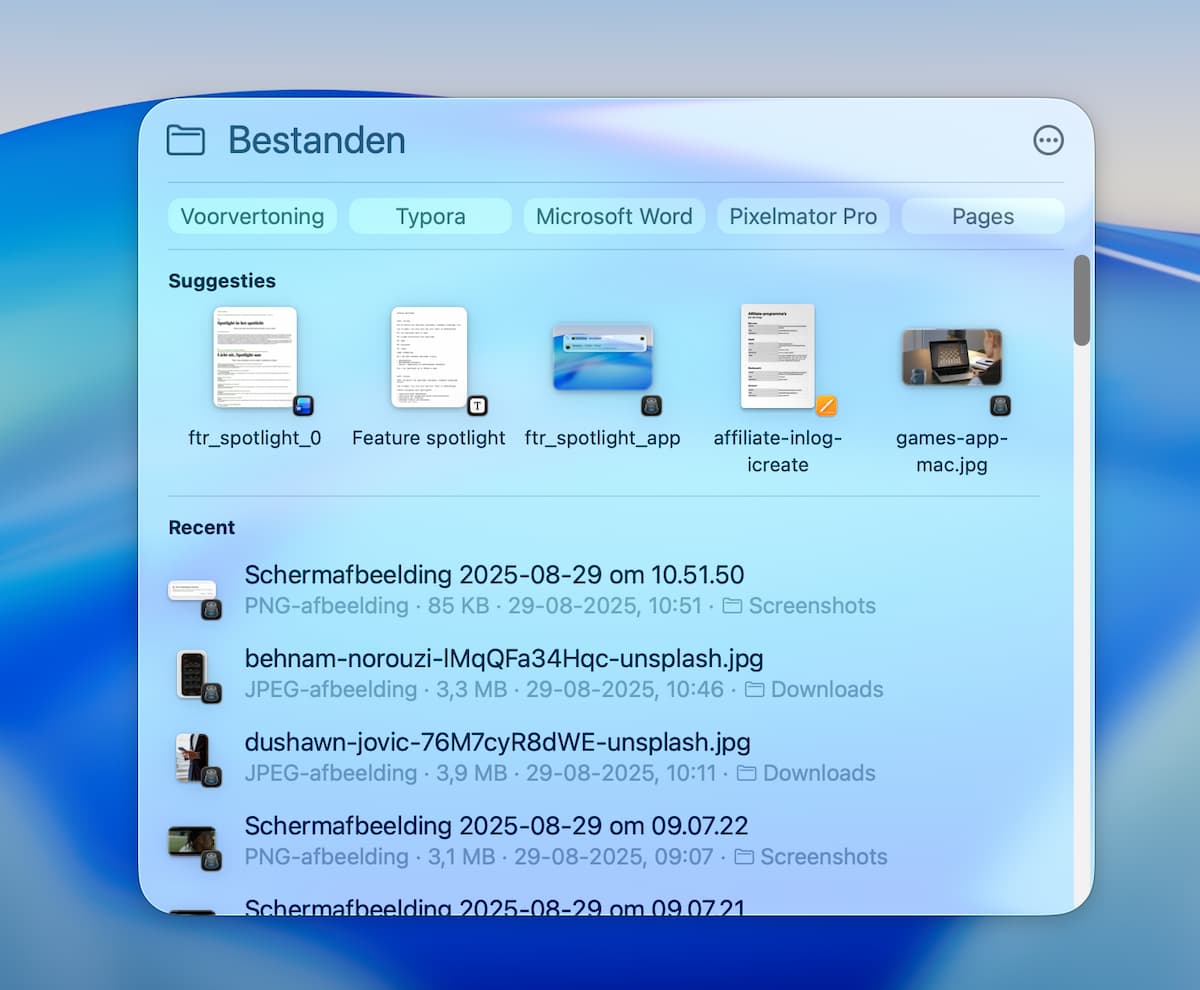Click the dushawn-jovic file preview icon
1200x990 pixels.
pos(193,758)
